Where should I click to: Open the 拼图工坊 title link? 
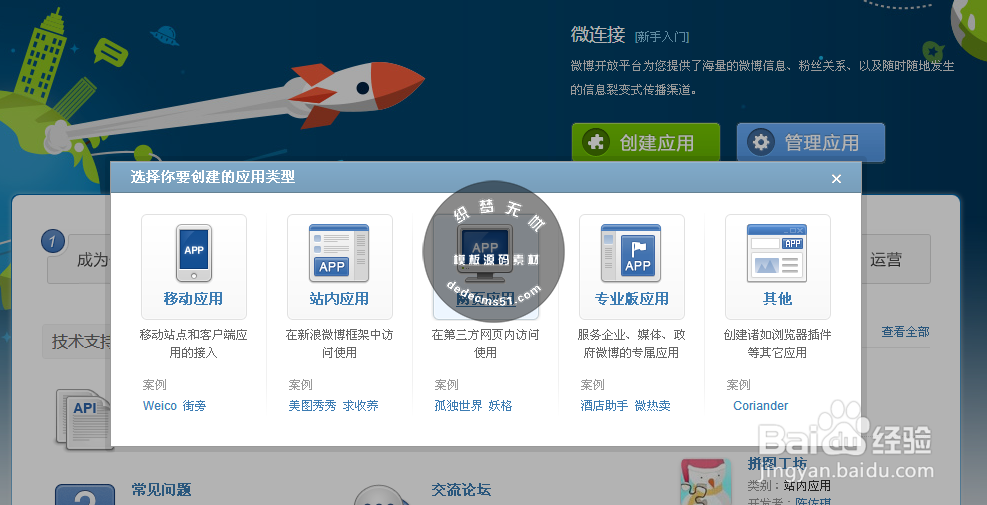click(777, 463)
